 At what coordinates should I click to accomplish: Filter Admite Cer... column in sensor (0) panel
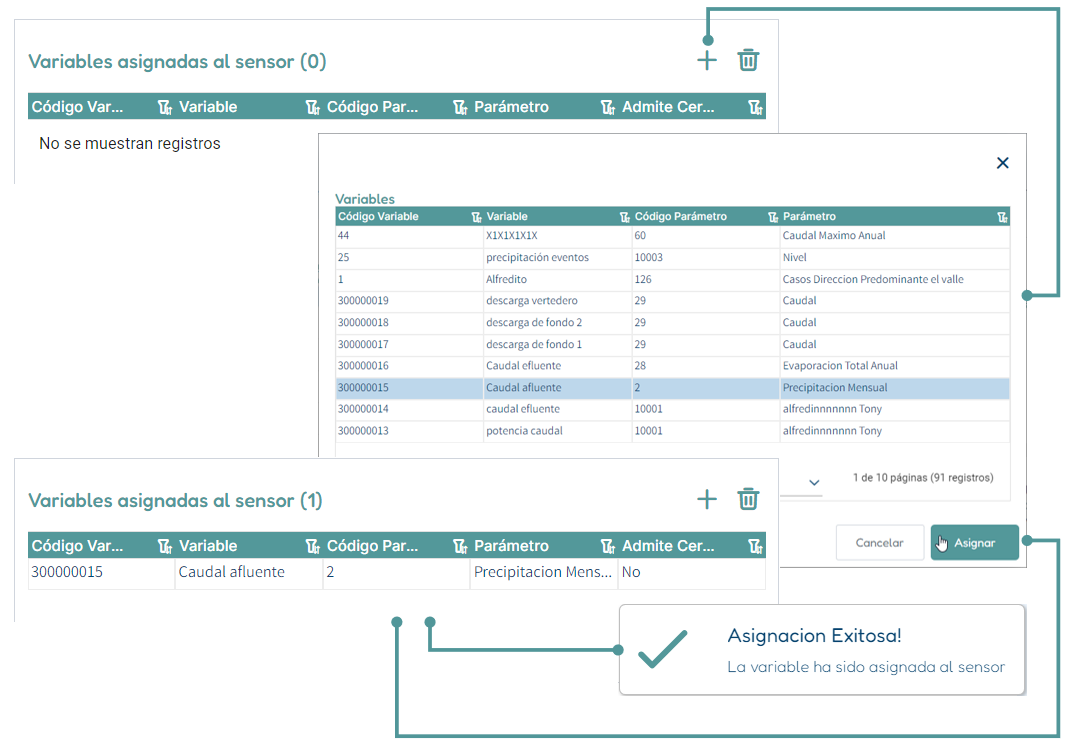click(x=755, y=107)
